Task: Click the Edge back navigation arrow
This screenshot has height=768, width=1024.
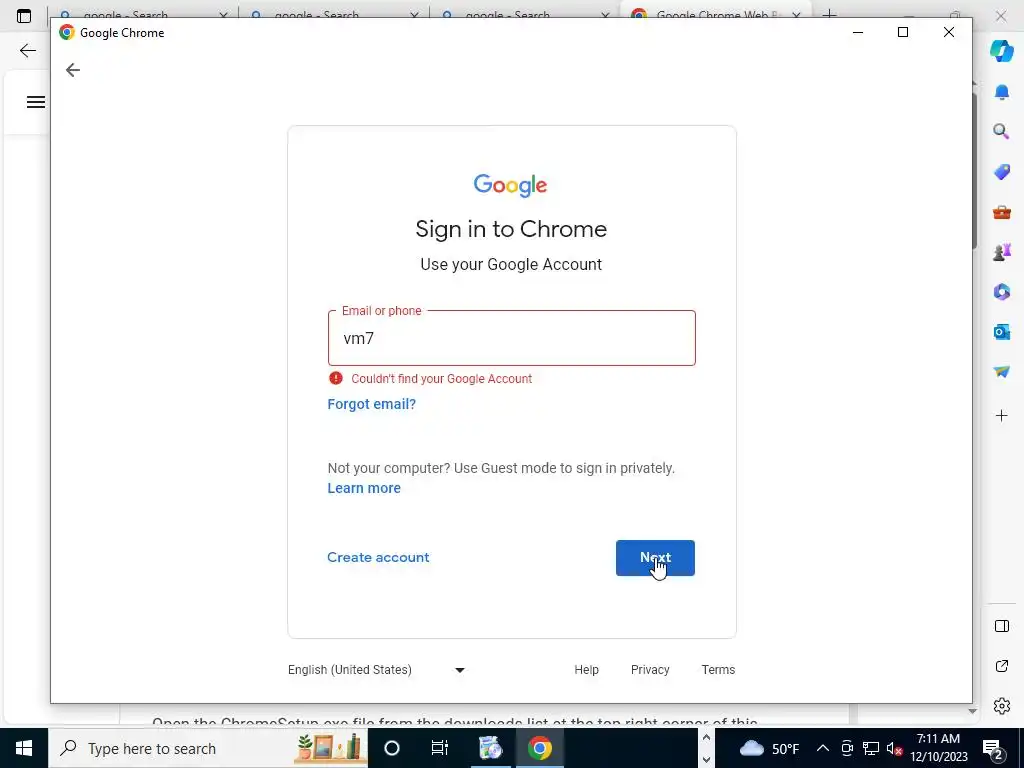Action: (27, 50)
